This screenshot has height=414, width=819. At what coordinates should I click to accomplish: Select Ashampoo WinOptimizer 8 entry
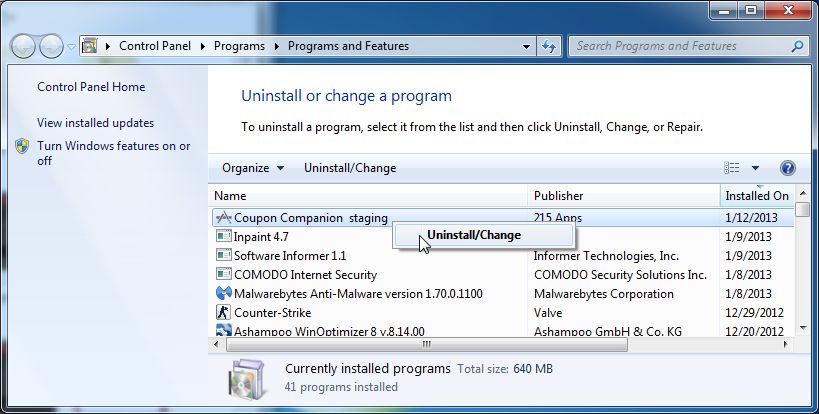tap(329, 331)
